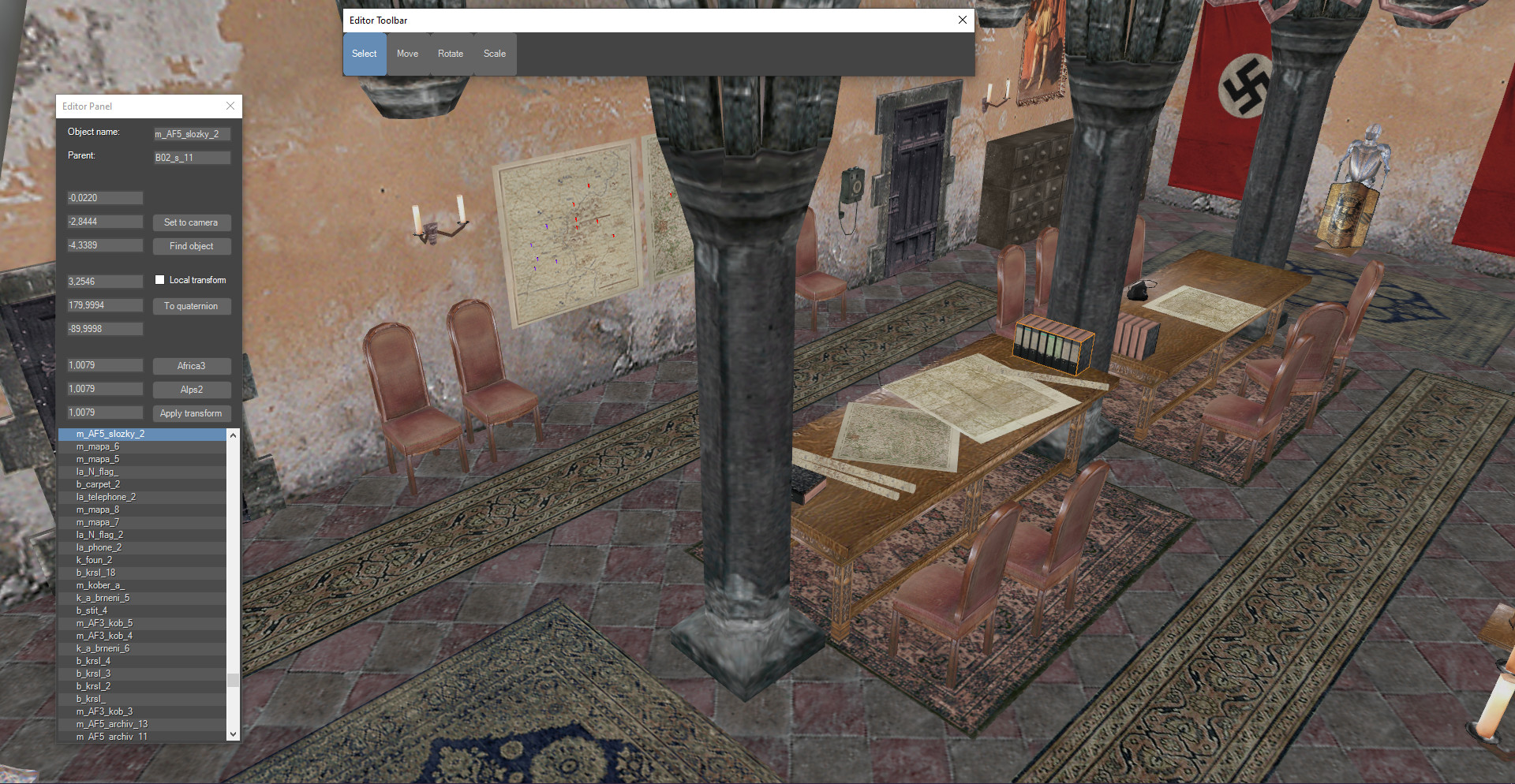This screenshot has height=784, width=1515.
Task: Click the second scale field 1,0079
Action: tap(105, 389)
